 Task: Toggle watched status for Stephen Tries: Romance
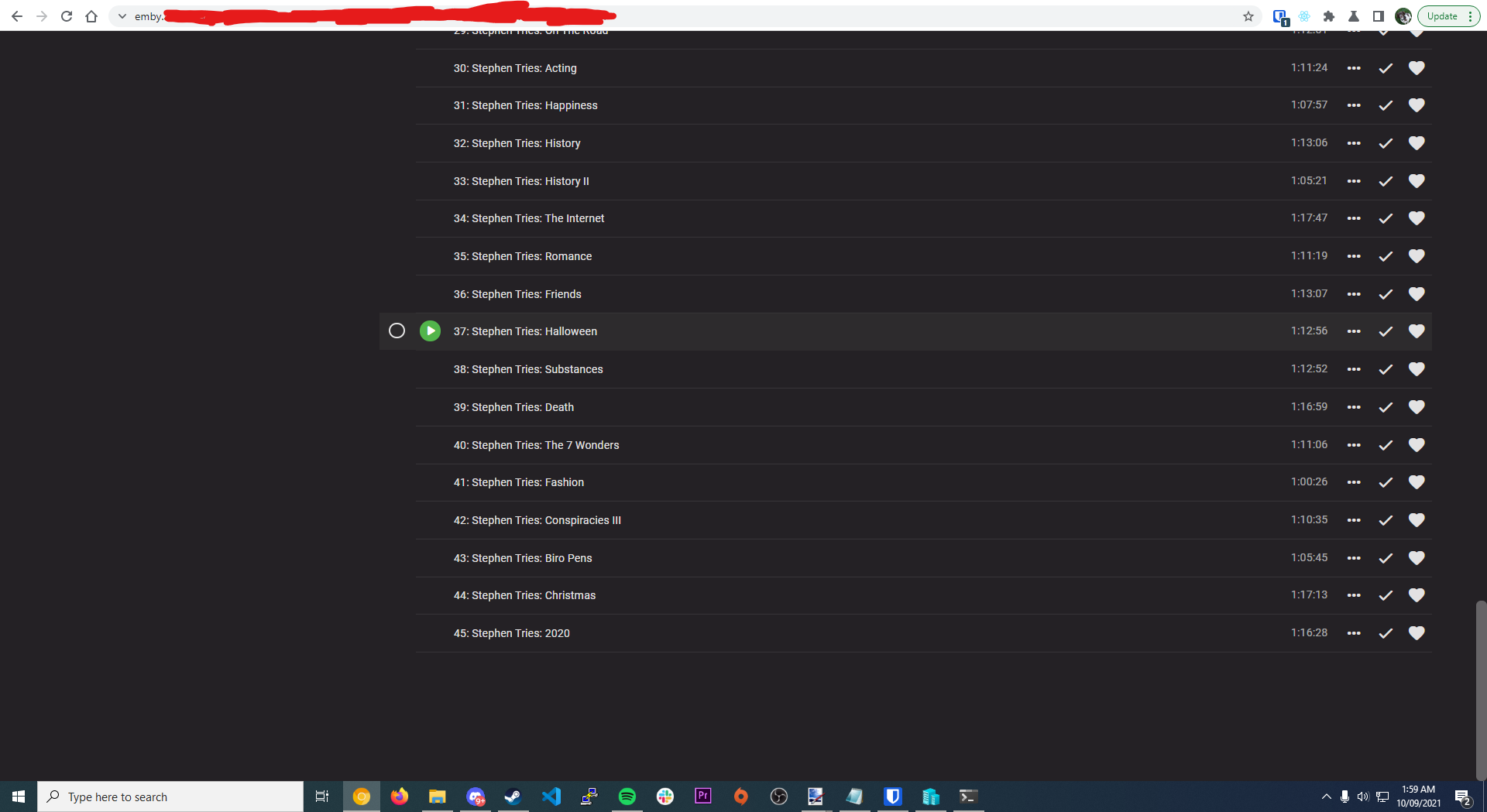point(1386,256)
